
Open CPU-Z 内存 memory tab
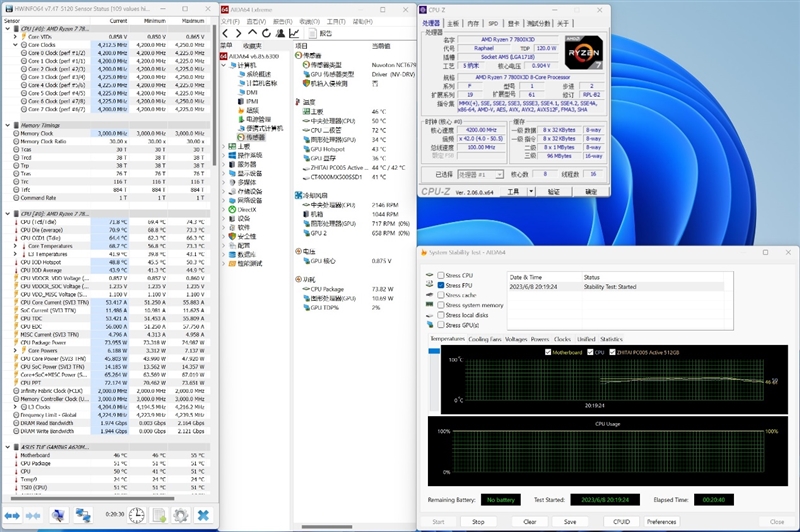click(473, 23)
